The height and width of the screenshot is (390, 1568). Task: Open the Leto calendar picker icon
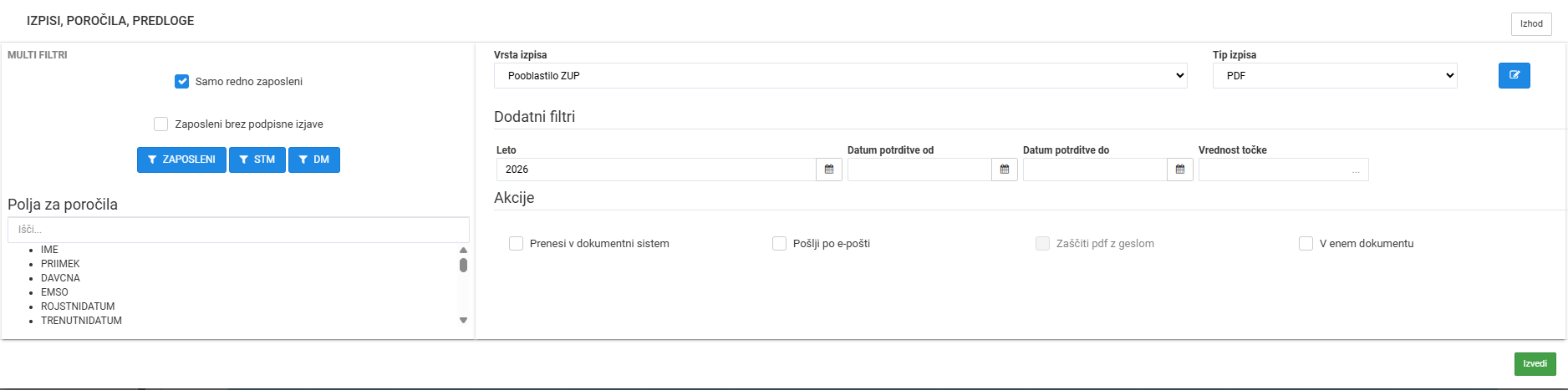click(829, 170)
